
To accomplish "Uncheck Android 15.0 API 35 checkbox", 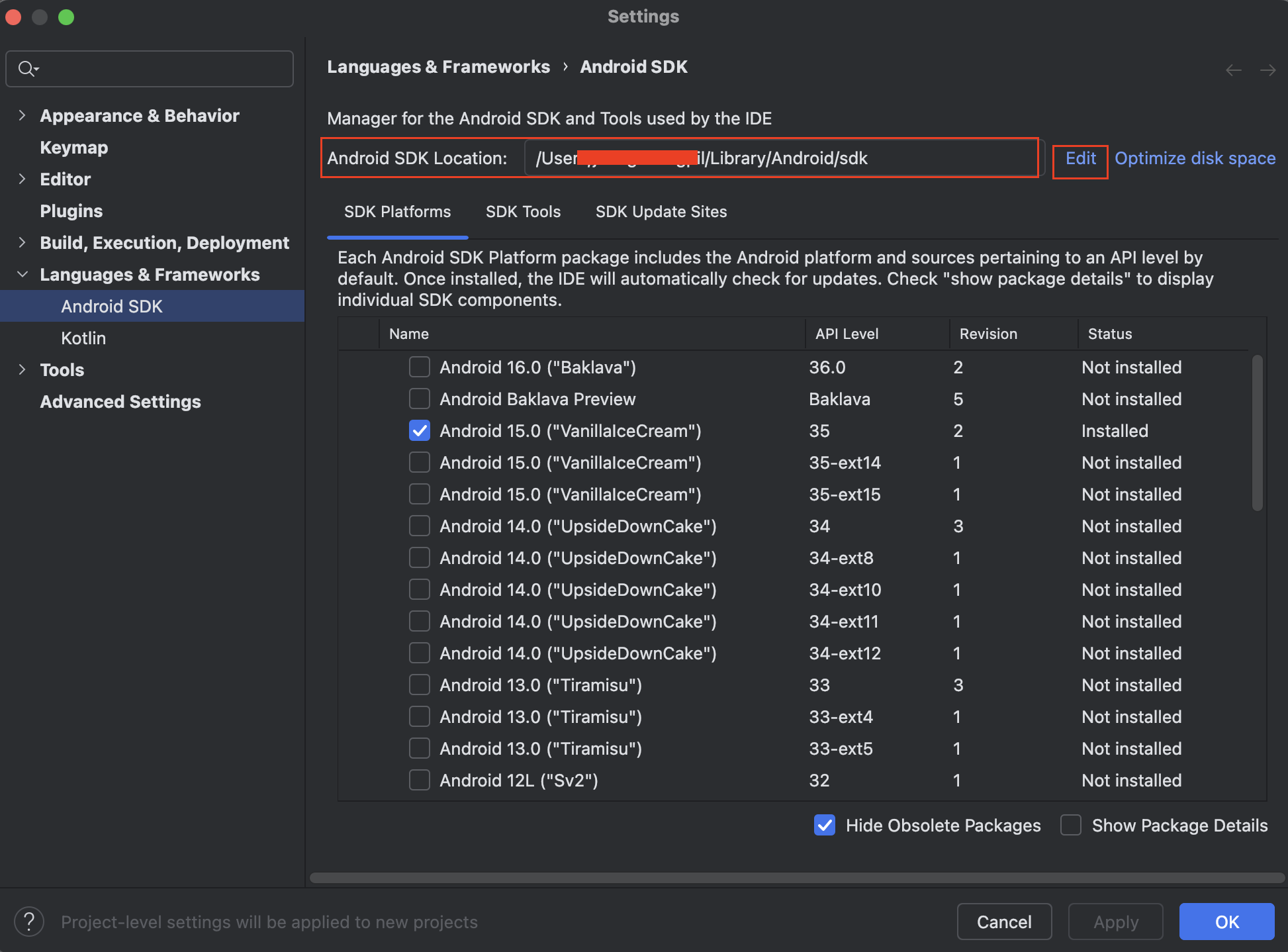I will 420,431.
